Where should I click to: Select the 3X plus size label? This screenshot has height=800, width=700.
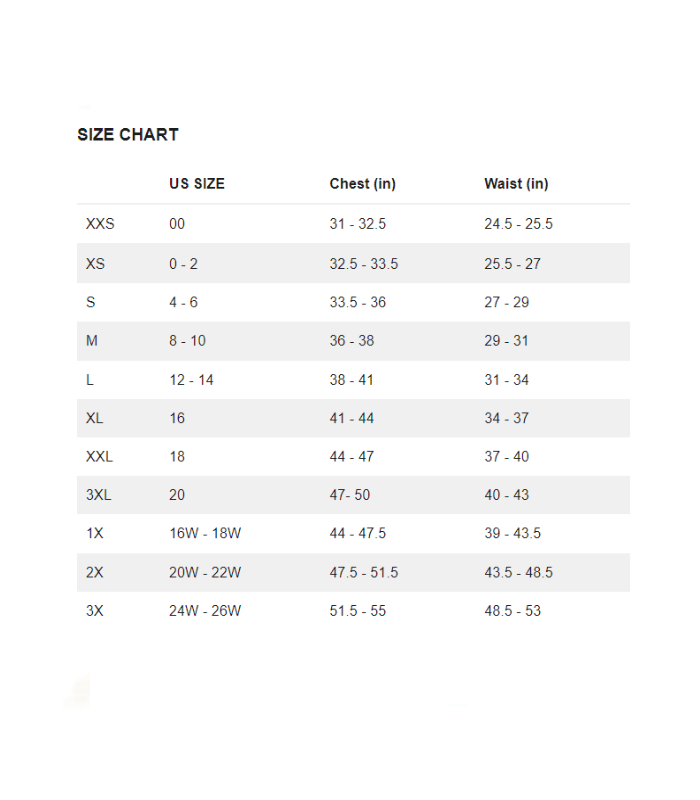click(95, 611)
